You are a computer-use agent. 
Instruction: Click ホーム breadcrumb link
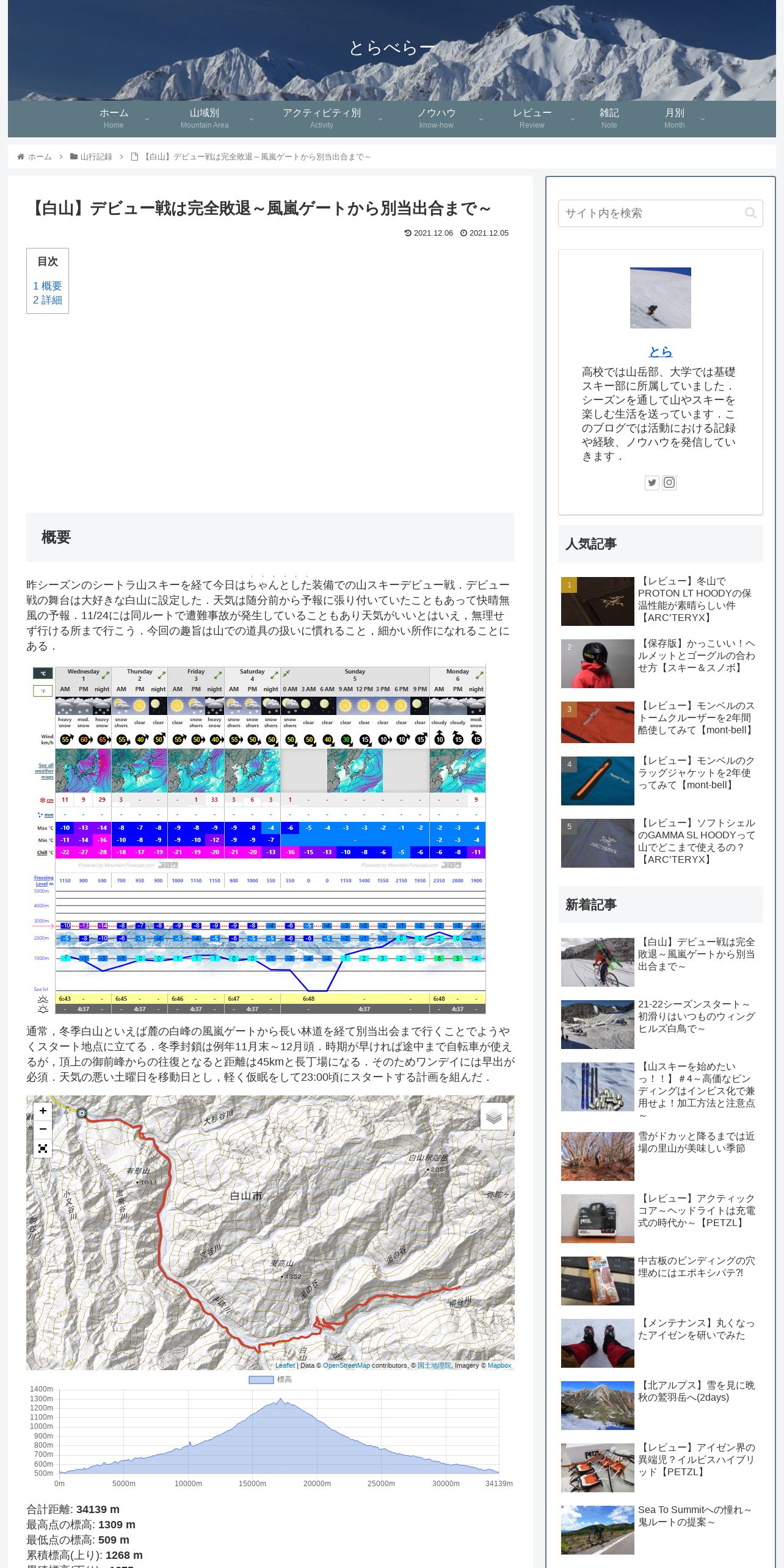[40, 157]
